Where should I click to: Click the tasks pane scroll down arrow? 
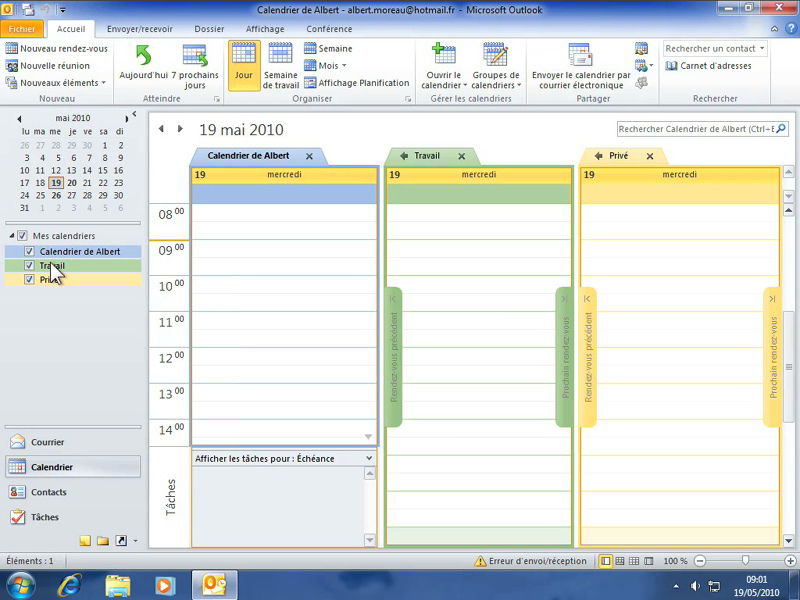(x=370, y=540)
